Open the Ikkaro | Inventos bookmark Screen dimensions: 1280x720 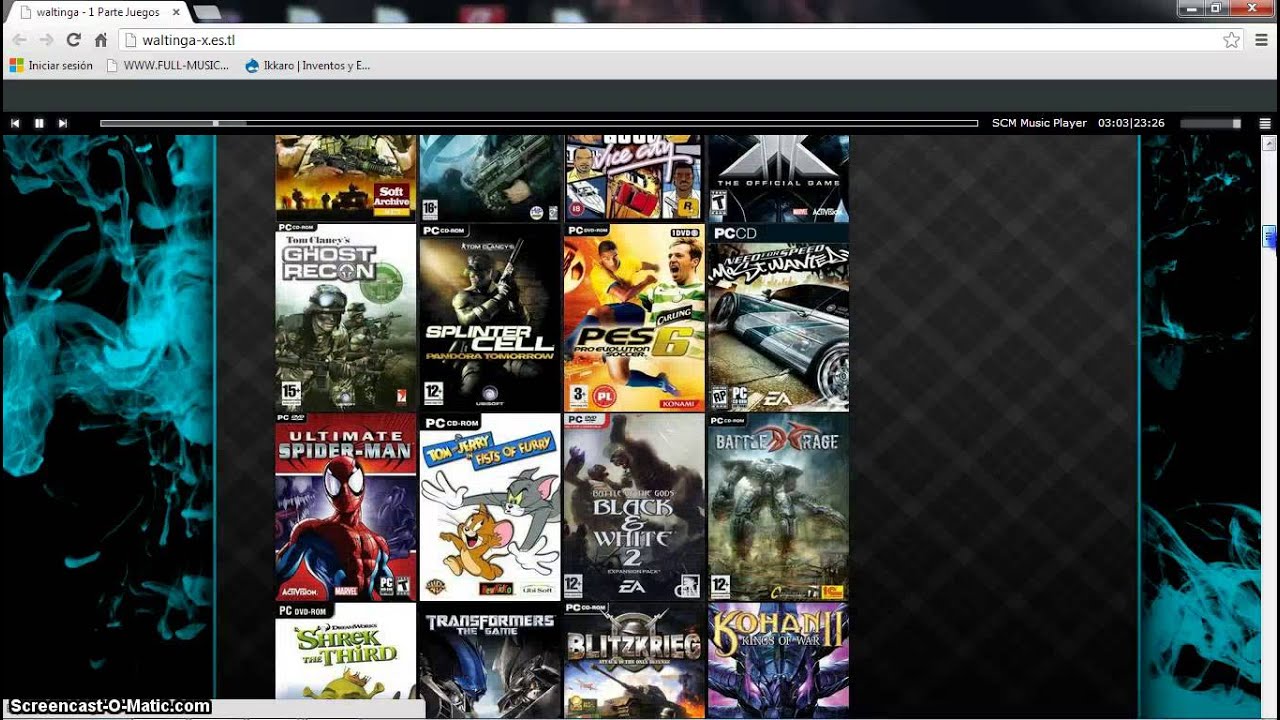point(307,66)
